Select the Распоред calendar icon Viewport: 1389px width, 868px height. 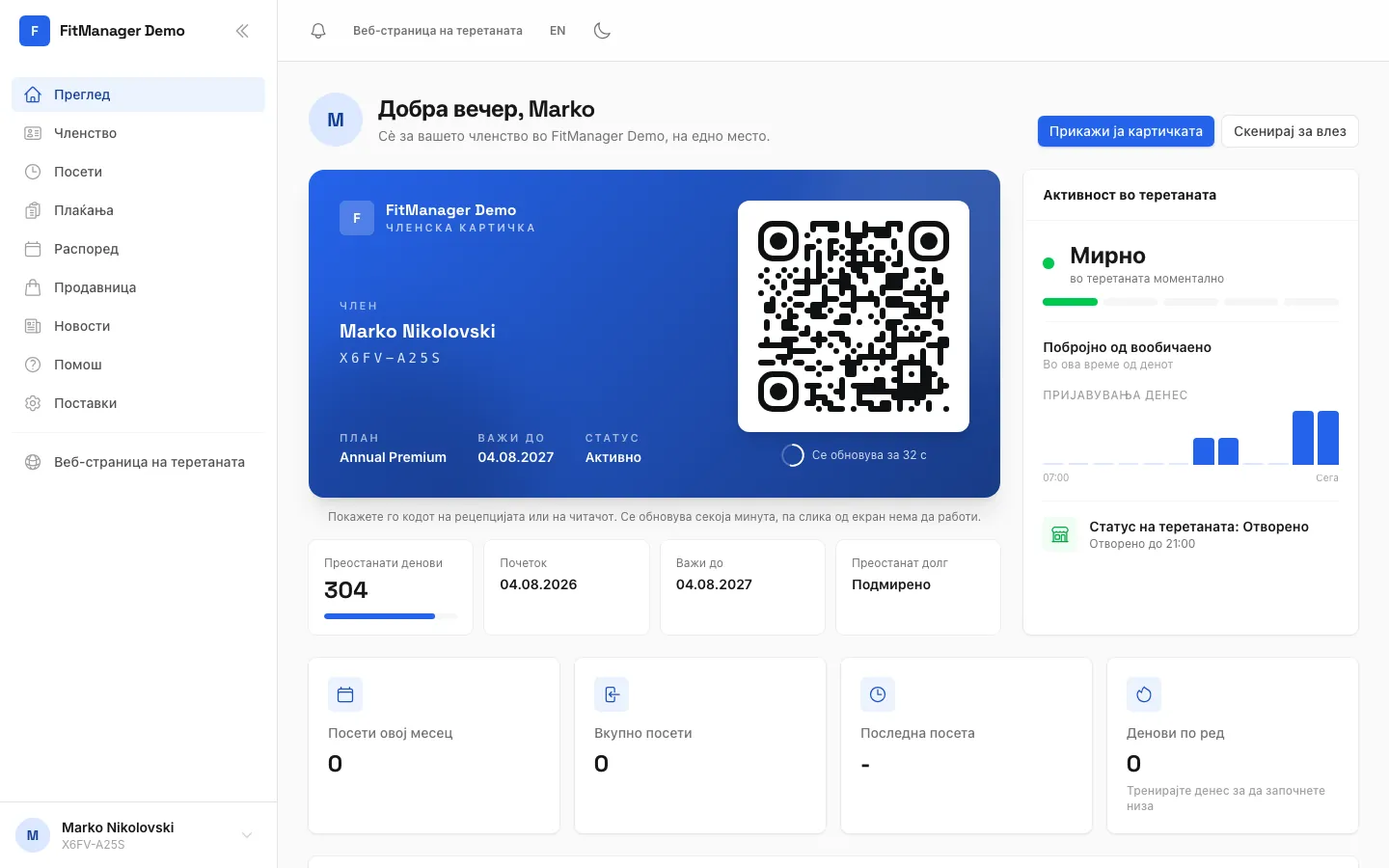click(33, 249)
